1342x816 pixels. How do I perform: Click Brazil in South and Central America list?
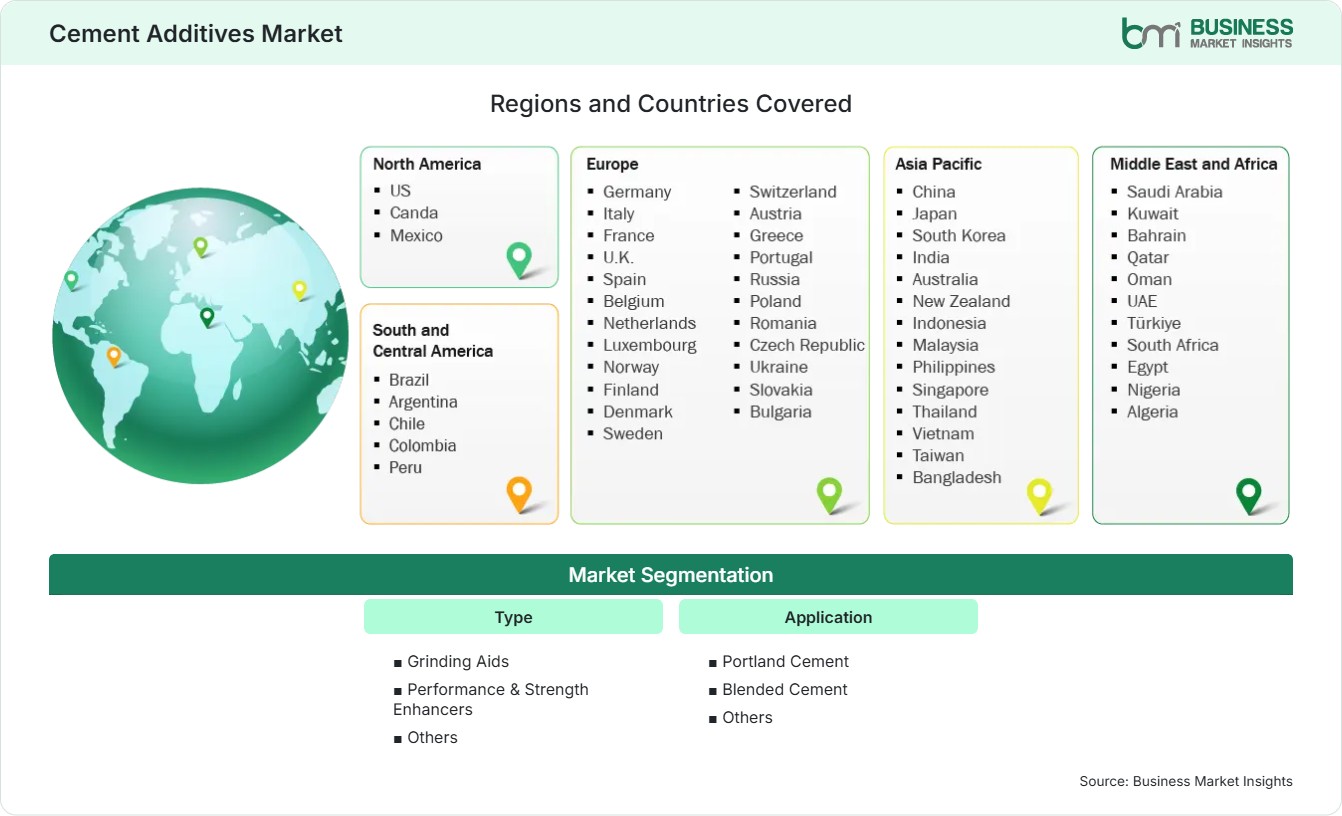[x=409, y=380]
